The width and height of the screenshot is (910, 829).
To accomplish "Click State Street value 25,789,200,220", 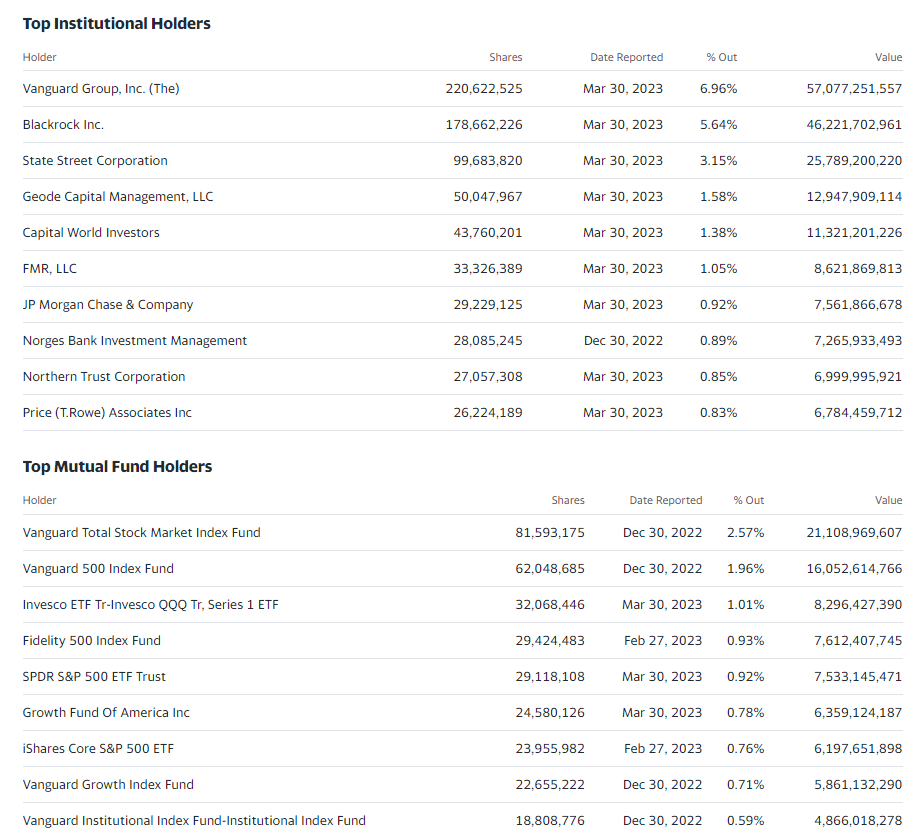I will pos(854,161).
